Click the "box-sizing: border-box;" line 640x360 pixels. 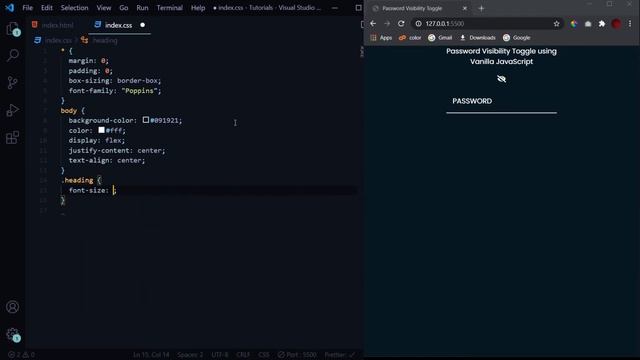pos(115,80)
